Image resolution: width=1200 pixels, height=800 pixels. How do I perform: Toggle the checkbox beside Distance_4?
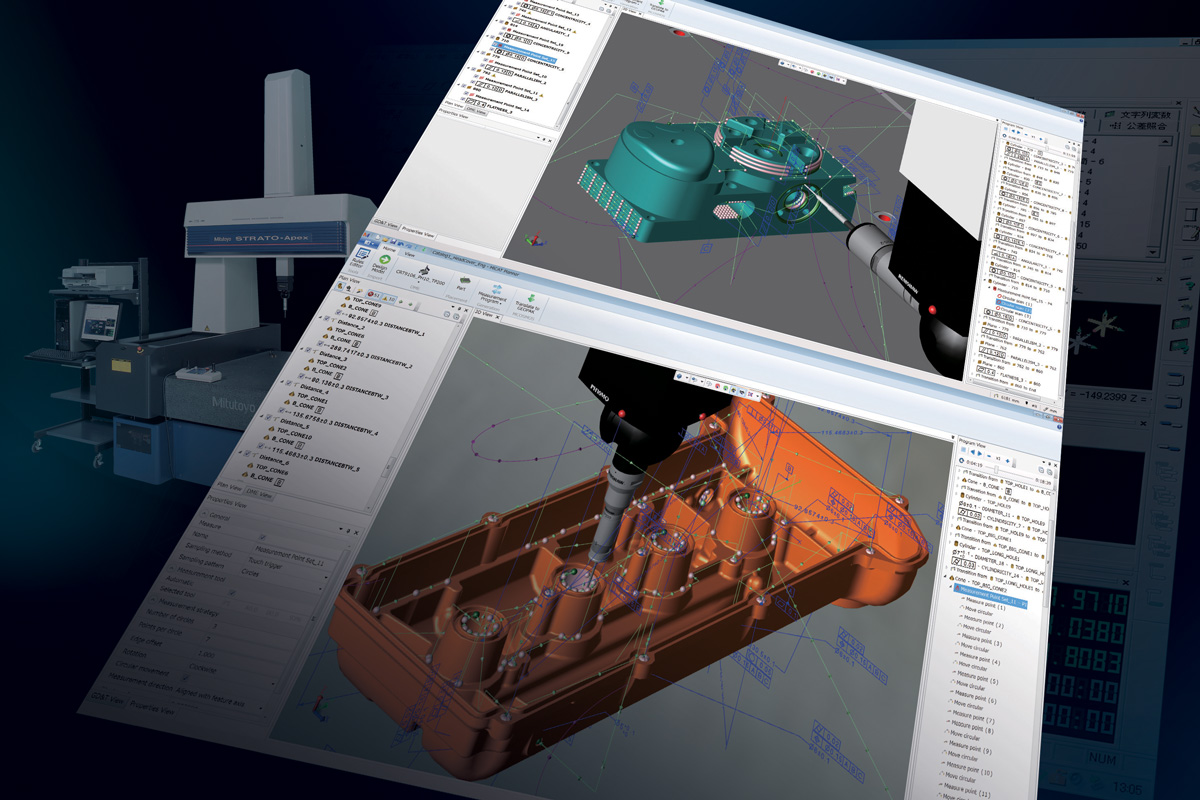[x=288, y=382]
